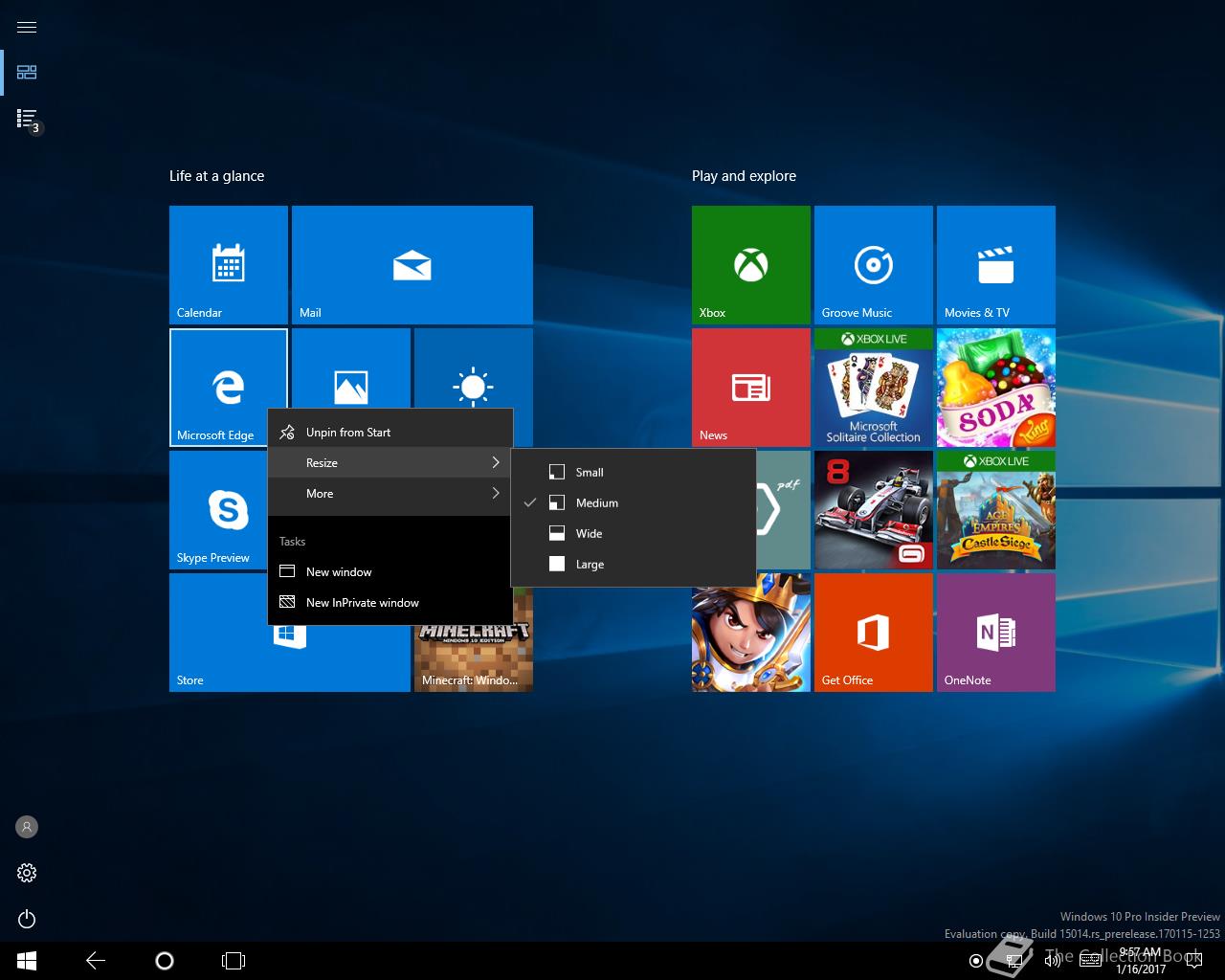Image resolution: width=1225 pixels, height=980 pixels.
Task: Launch the Calendar tile
Action: (229, 265)
